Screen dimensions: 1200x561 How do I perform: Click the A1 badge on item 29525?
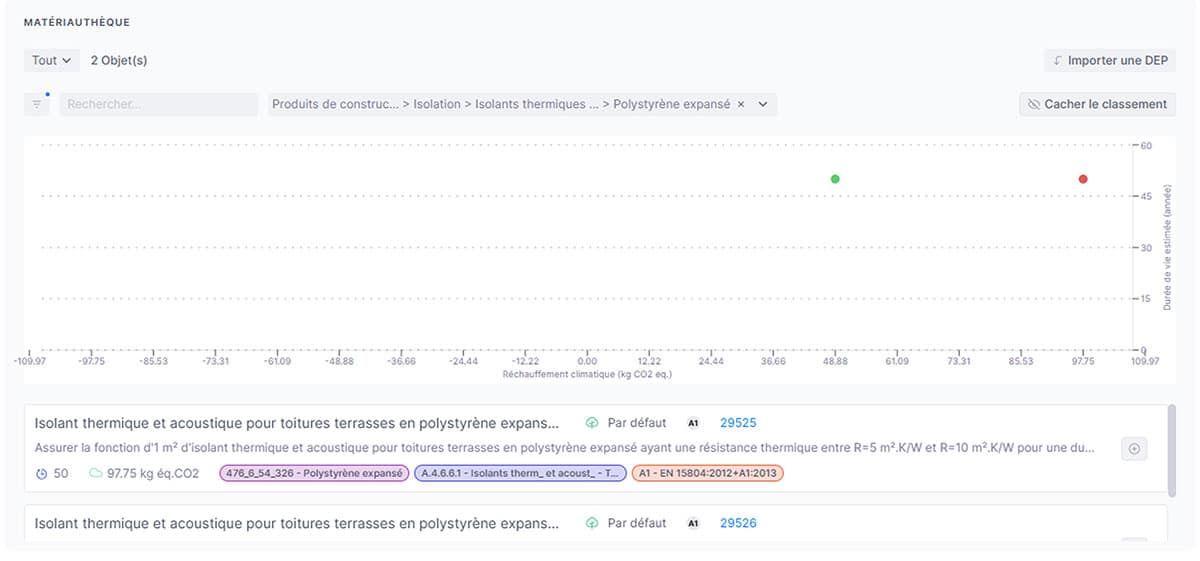[x=693, y=423]
